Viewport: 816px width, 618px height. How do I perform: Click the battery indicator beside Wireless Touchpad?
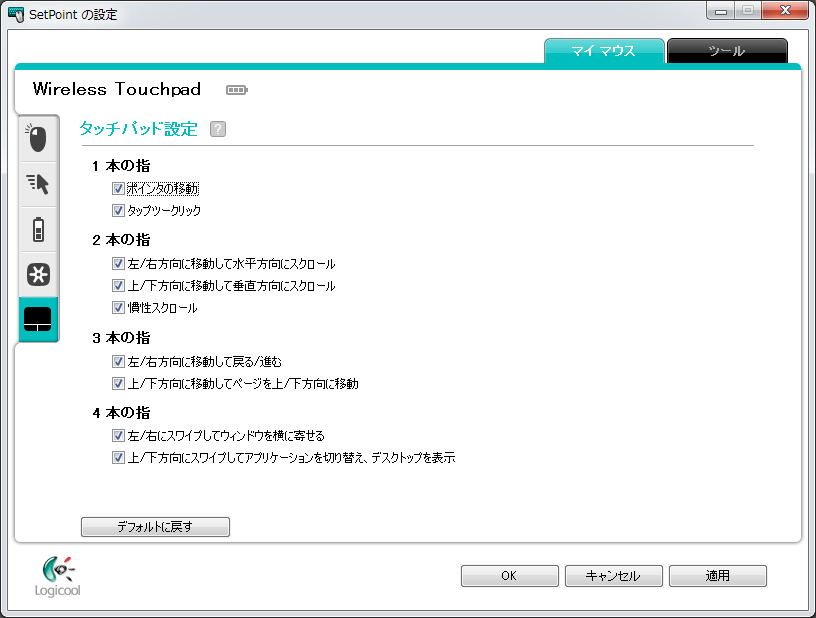click(x=236, y=90)
